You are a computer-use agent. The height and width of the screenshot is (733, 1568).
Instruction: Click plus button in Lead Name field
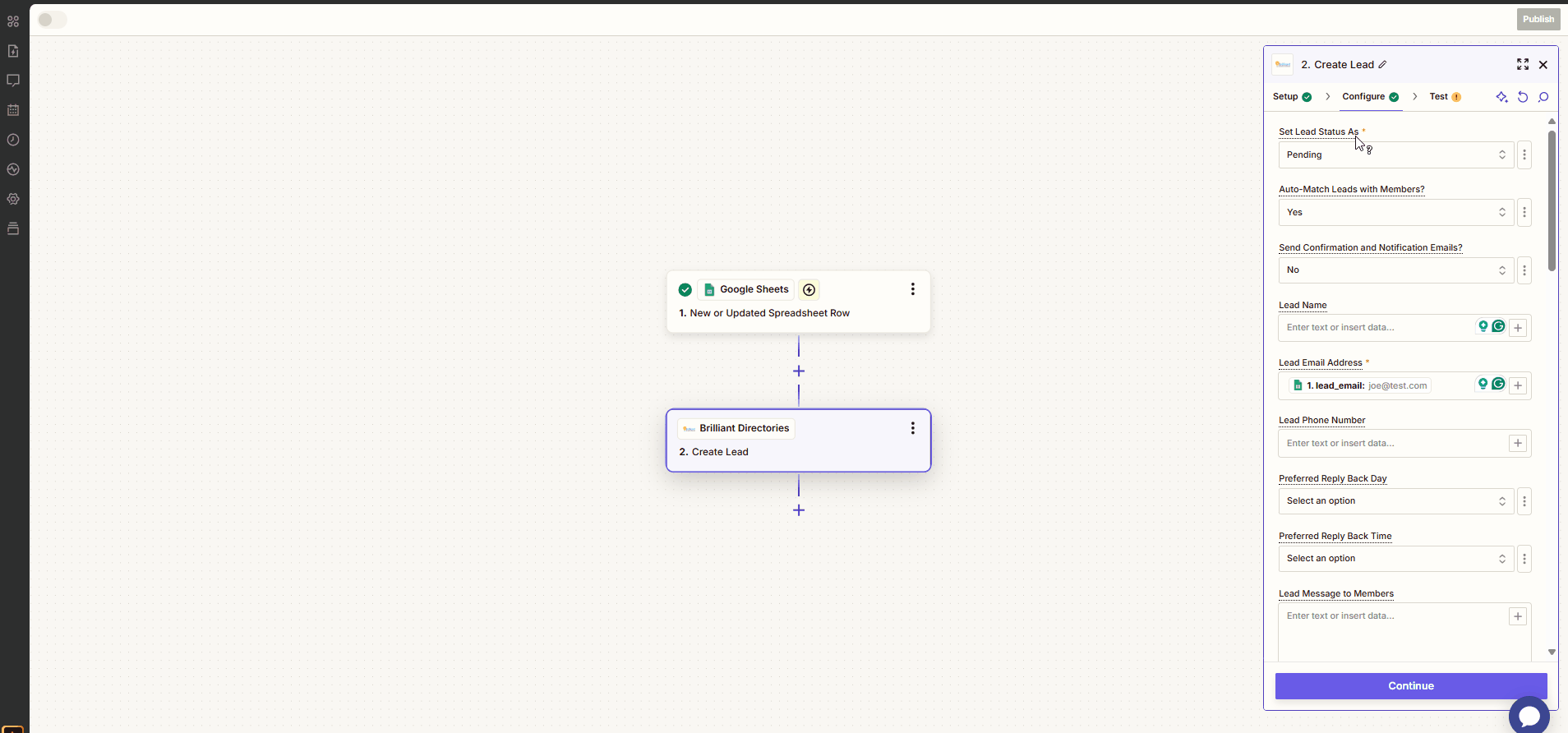[1518, 328]
